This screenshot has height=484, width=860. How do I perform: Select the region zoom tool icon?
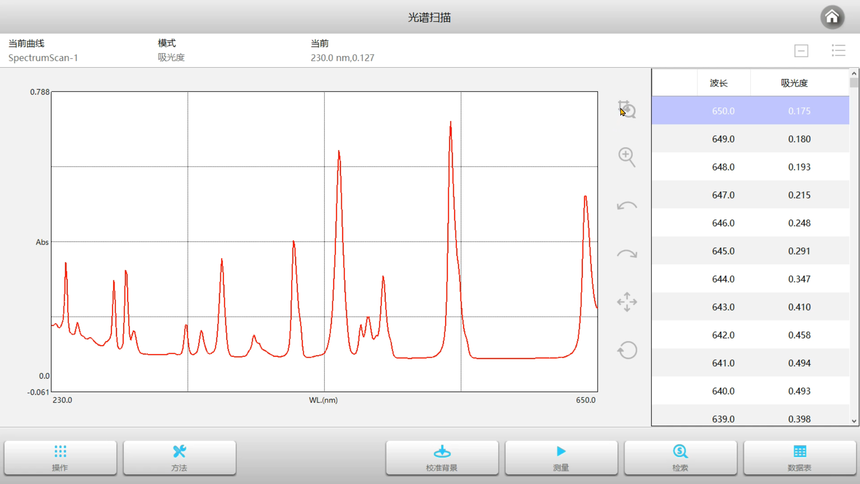[627, 110]
